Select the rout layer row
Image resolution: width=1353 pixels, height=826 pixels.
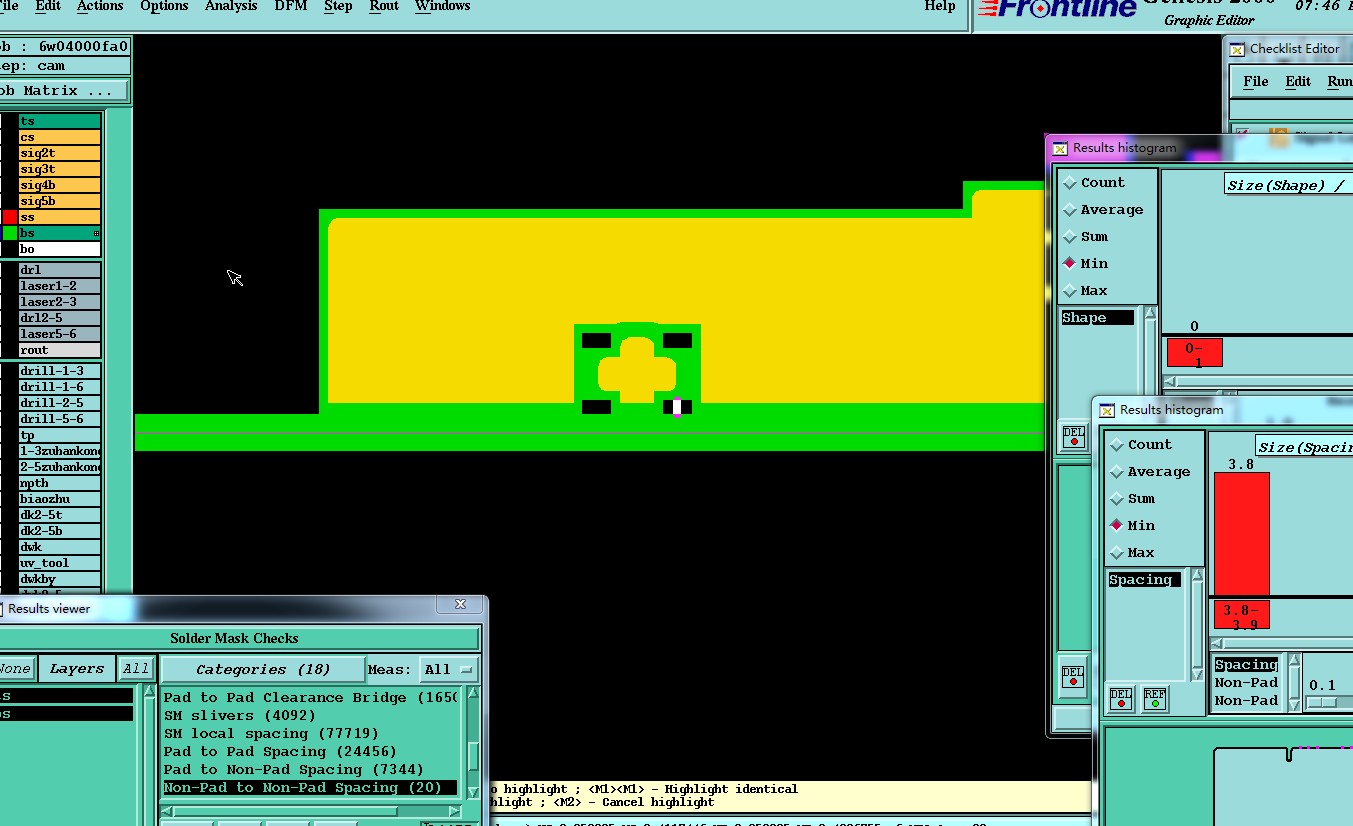coord(60,350)
